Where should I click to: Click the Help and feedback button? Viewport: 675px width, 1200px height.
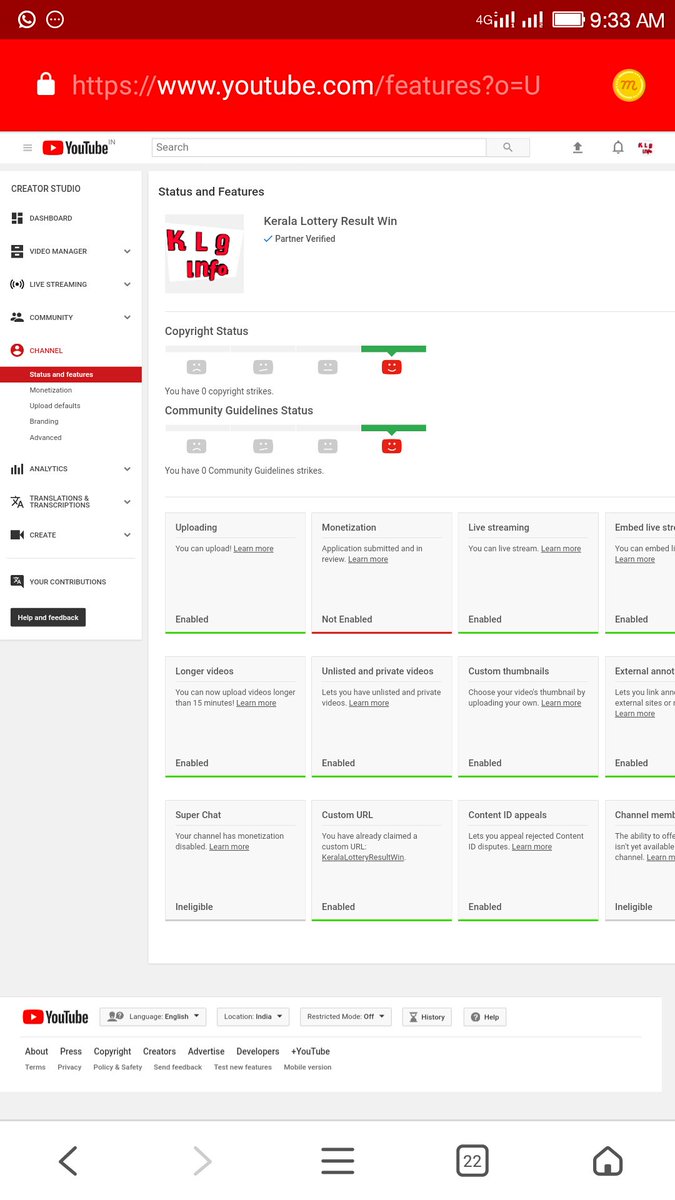click(x=48, y=617)
